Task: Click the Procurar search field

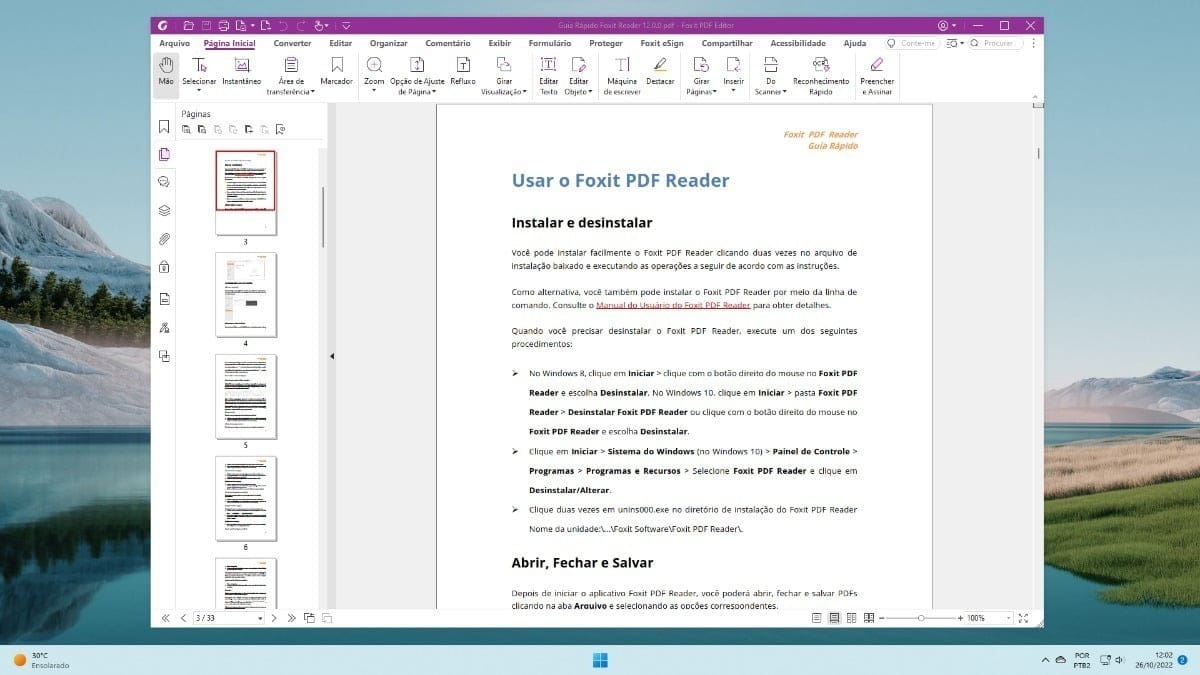Action: click(x=994, y=43)
